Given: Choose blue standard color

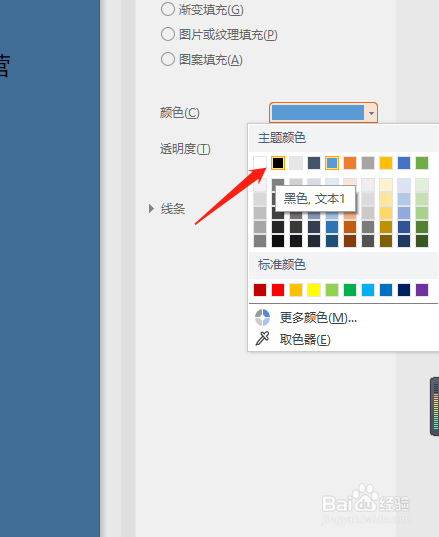Looking at the screenshot, I should [386, 290].
